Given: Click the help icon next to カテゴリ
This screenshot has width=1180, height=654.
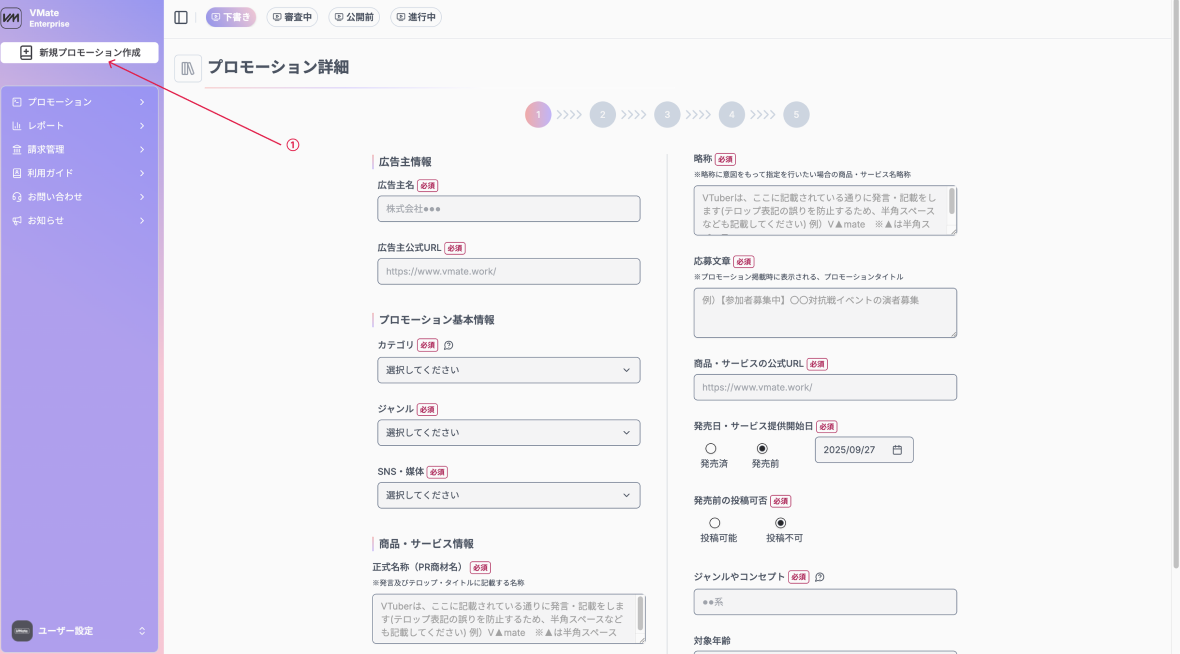Looking at the screenshot, I should pos(448,345).
